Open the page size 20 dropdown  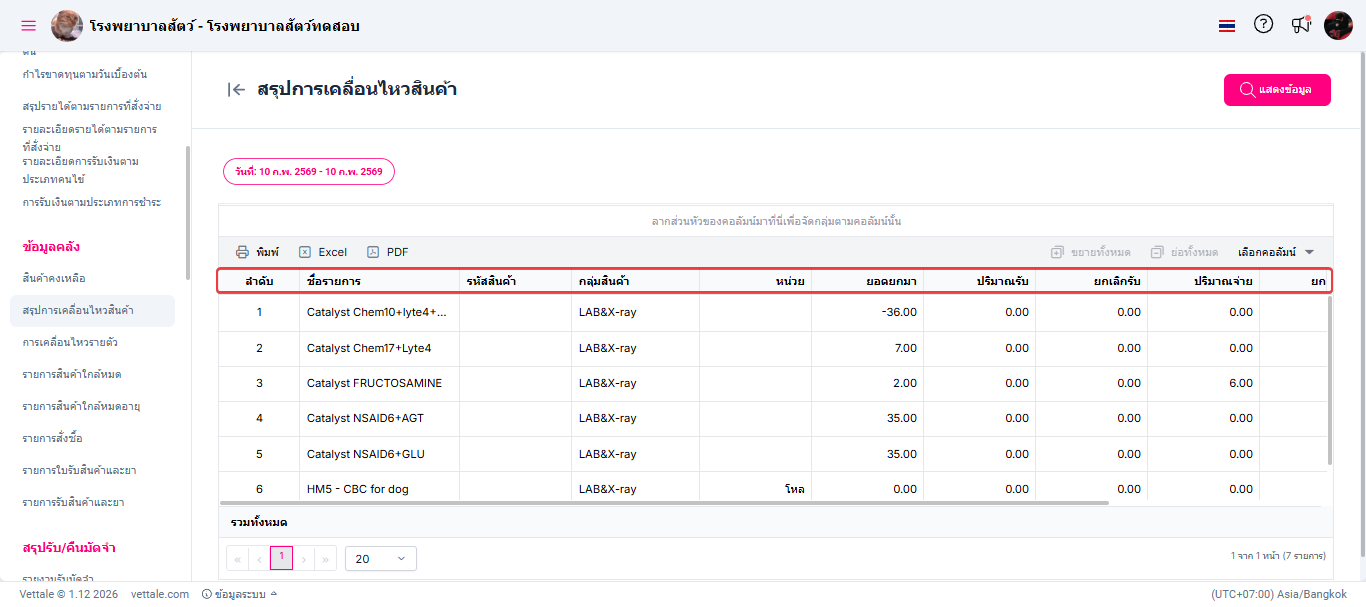point(381,559)
